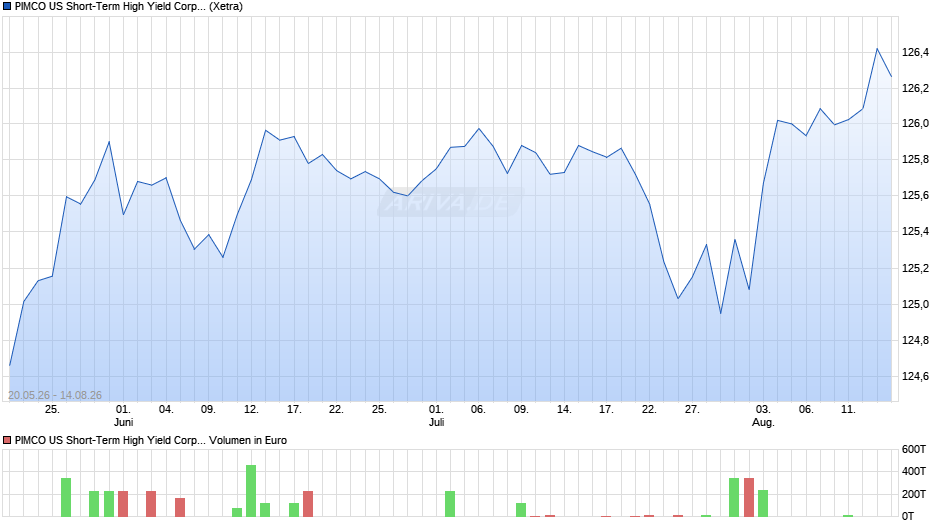940x526 pixels.
Task: Click the y-axis value 125,2
Action: click(x=915, y=268)
